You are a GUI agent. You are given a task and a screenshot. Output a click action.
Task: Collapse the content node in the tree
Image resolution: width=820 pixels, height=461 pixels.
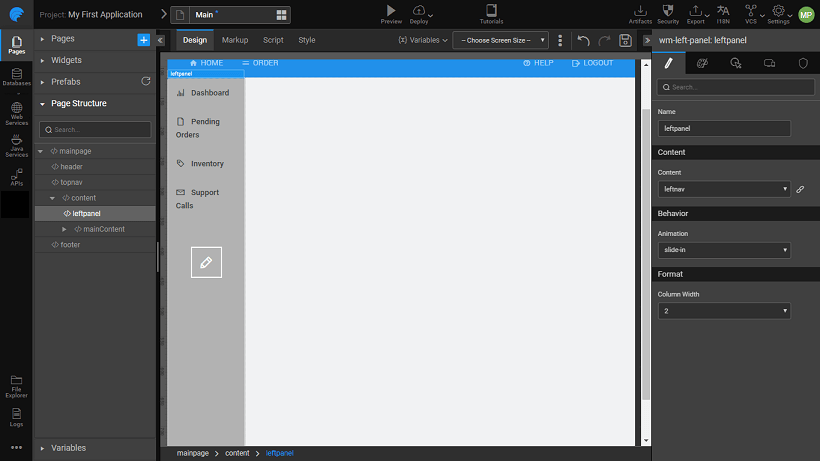(x=52, y=198)
